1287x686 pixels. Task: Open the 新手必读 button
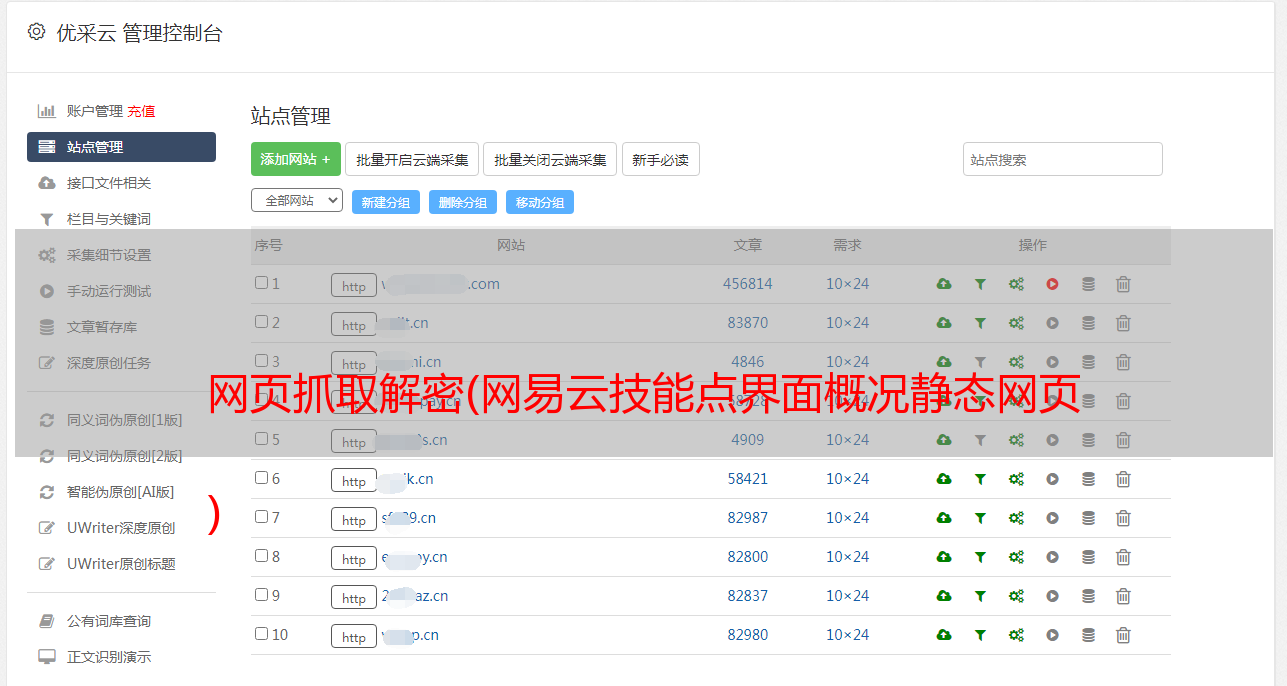click(661, 159)
